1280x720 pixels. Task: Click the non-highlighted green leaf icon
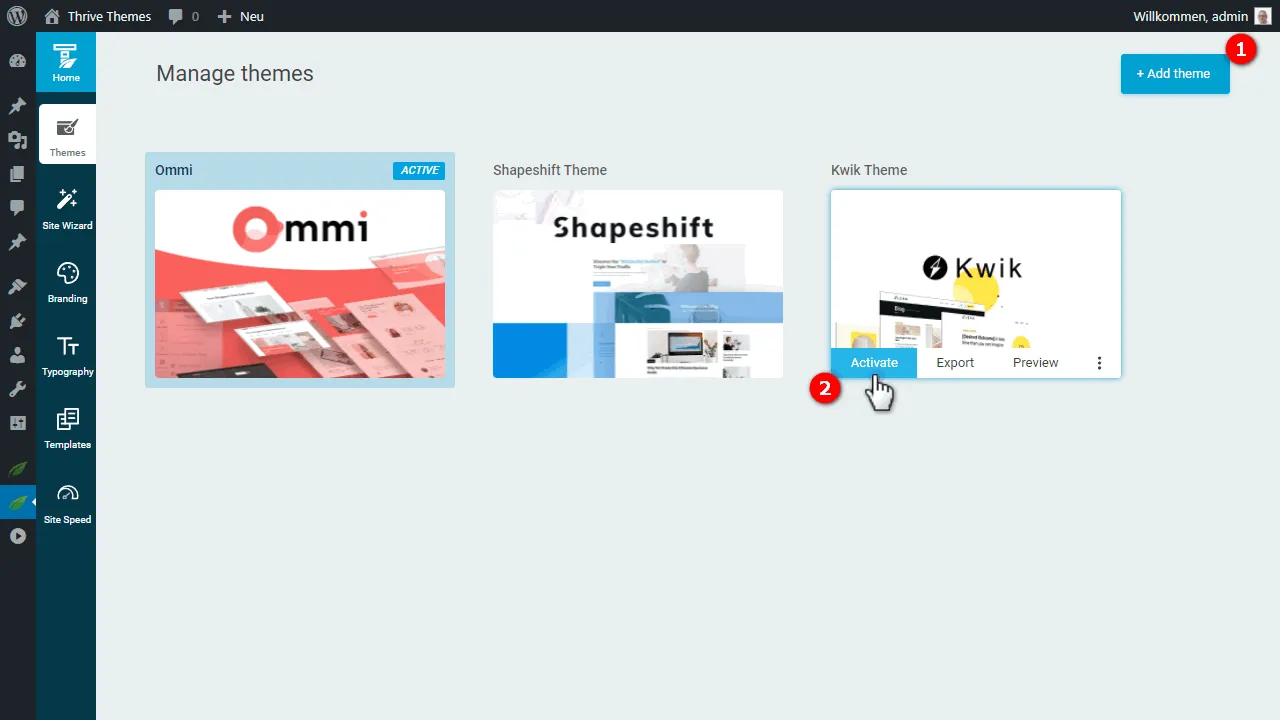pyautogui.click(x=17, y=468)
